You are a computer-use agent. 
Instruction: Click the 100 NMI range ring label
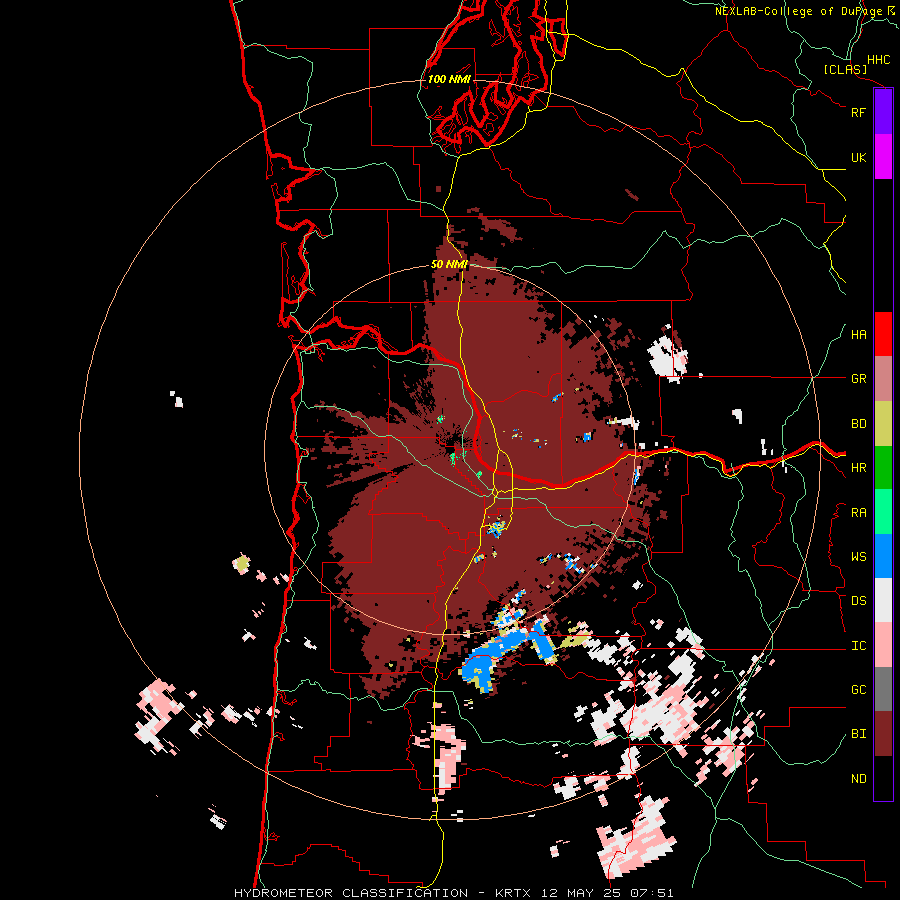(449, 79)
